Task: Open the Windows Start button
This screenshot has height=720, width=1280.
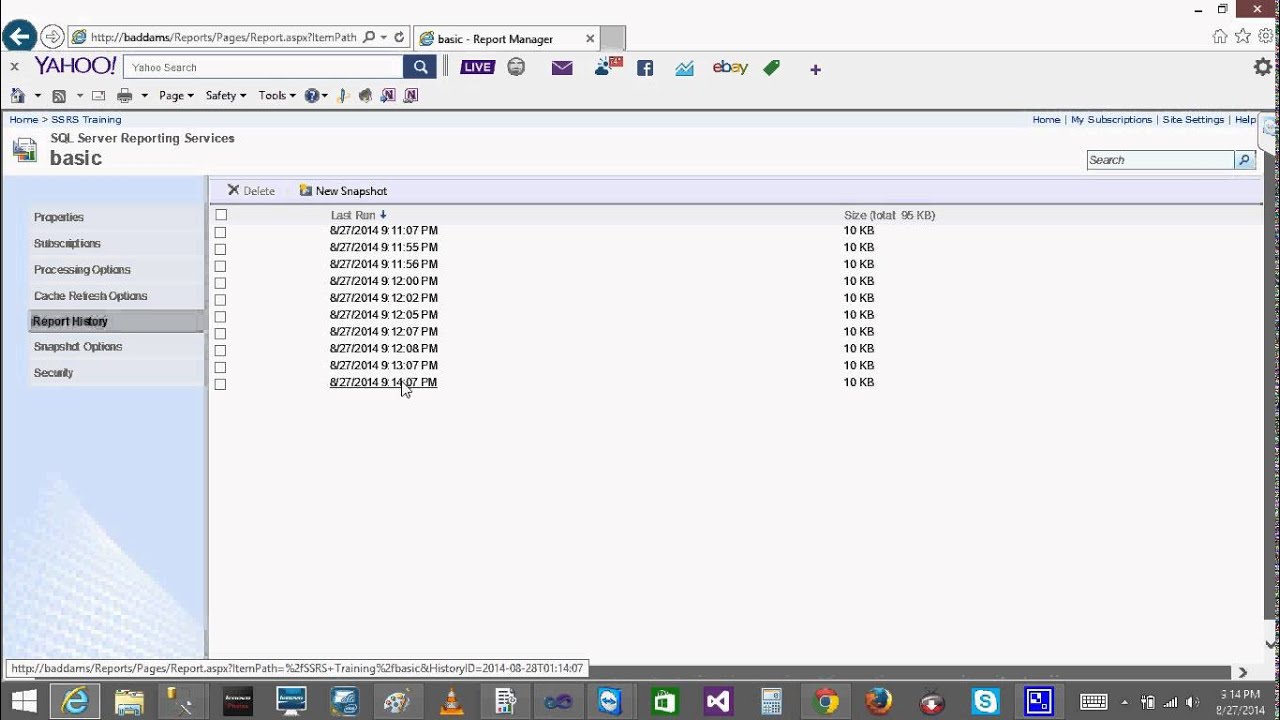Action: 24,701
